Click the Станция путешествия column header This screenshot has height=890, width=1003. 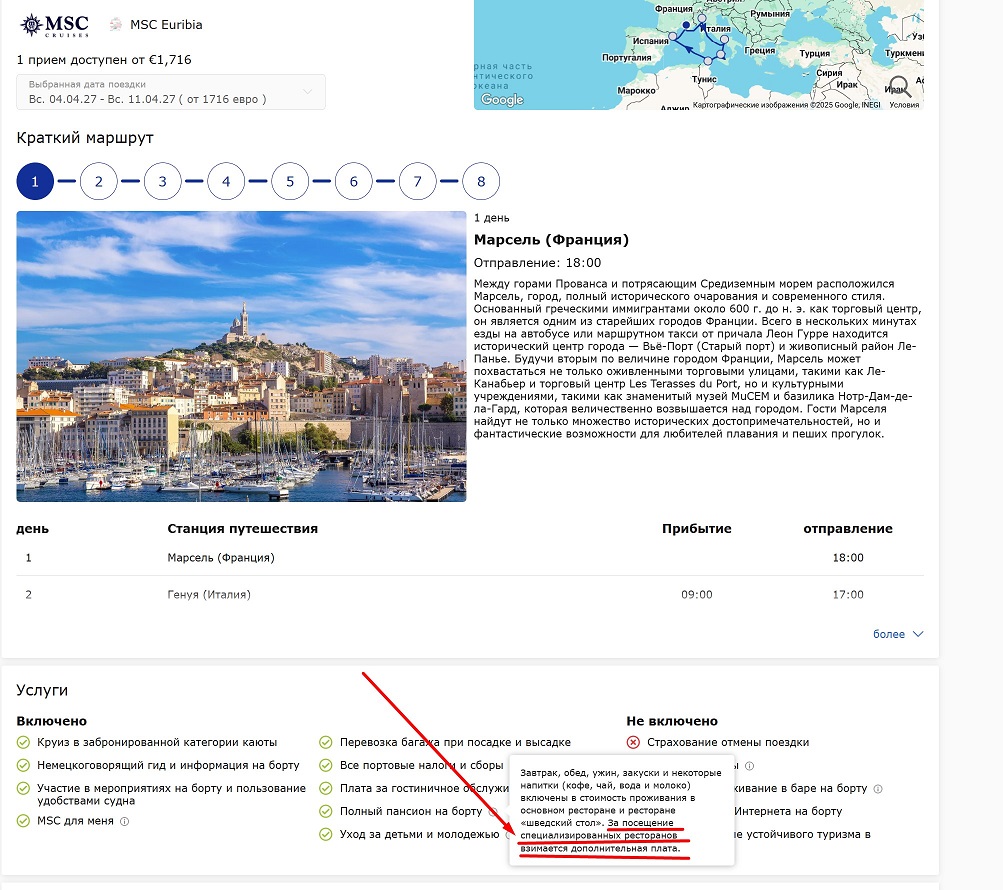coord(242,528)
